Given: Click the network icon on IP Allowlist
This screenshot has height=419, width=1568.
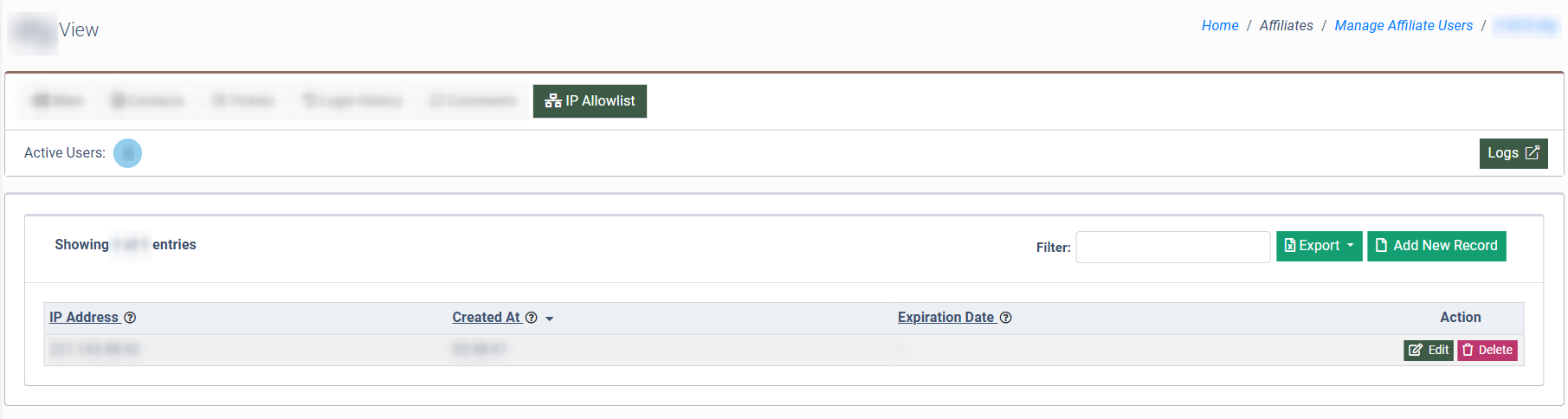Looking at the screenshot, I should pos(553,101).
